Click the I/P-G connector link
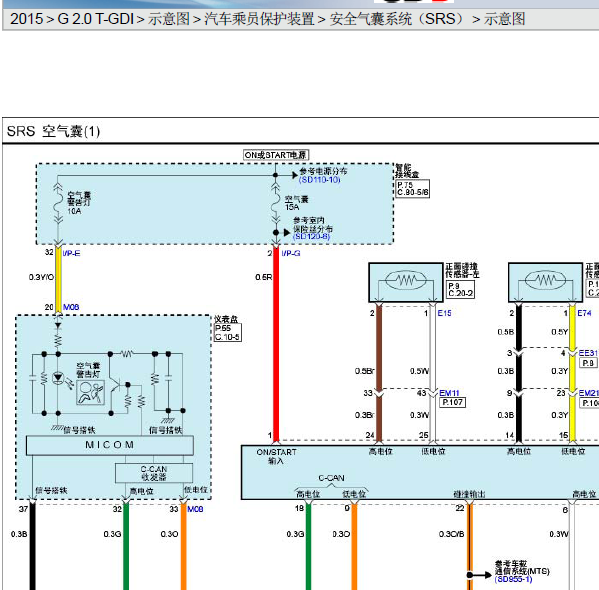The height and width of the screenshot is (590, 599). [x=291, y=253]
